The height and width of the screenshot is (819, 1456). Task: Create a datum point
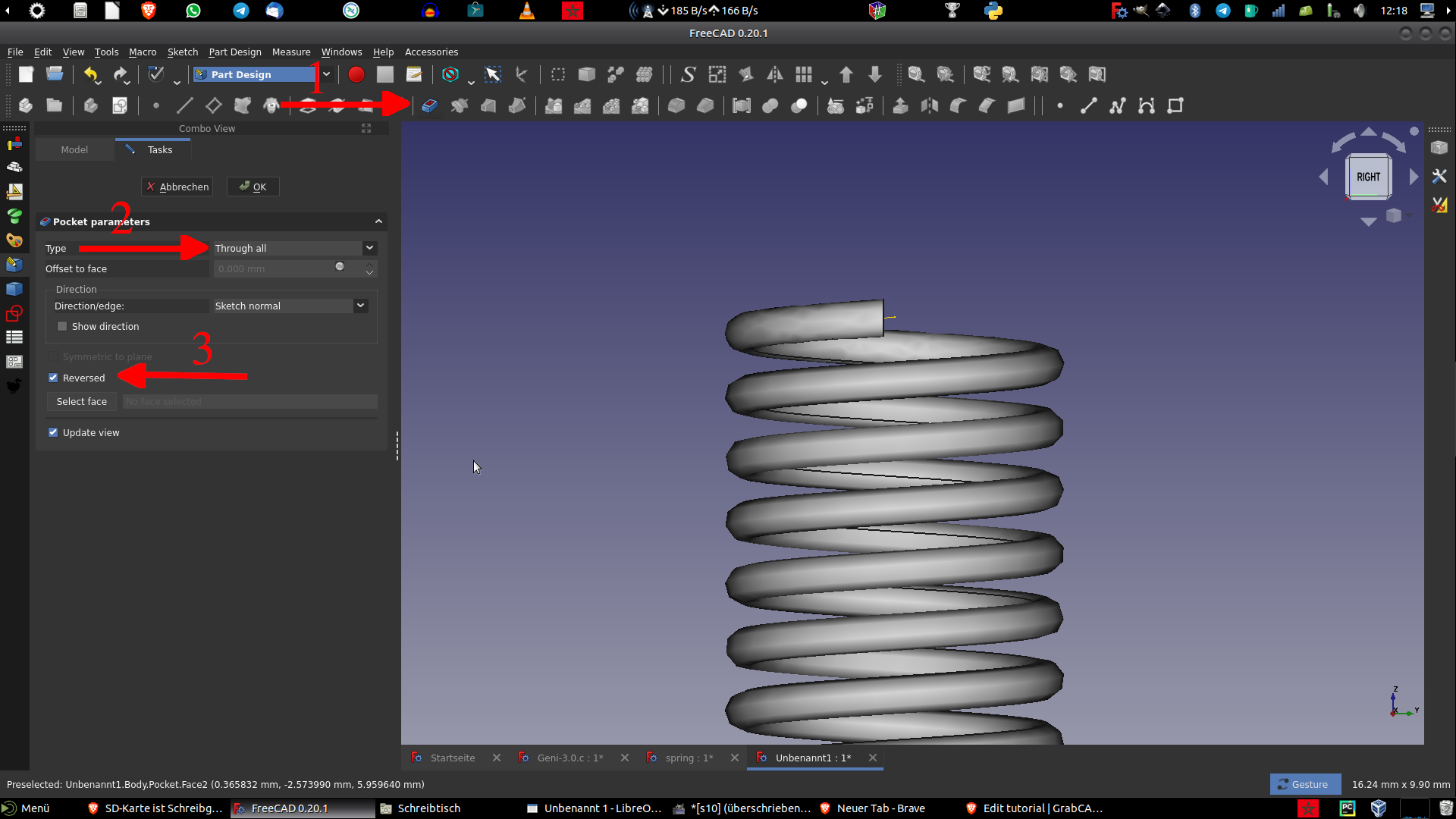tap(156, 105)
